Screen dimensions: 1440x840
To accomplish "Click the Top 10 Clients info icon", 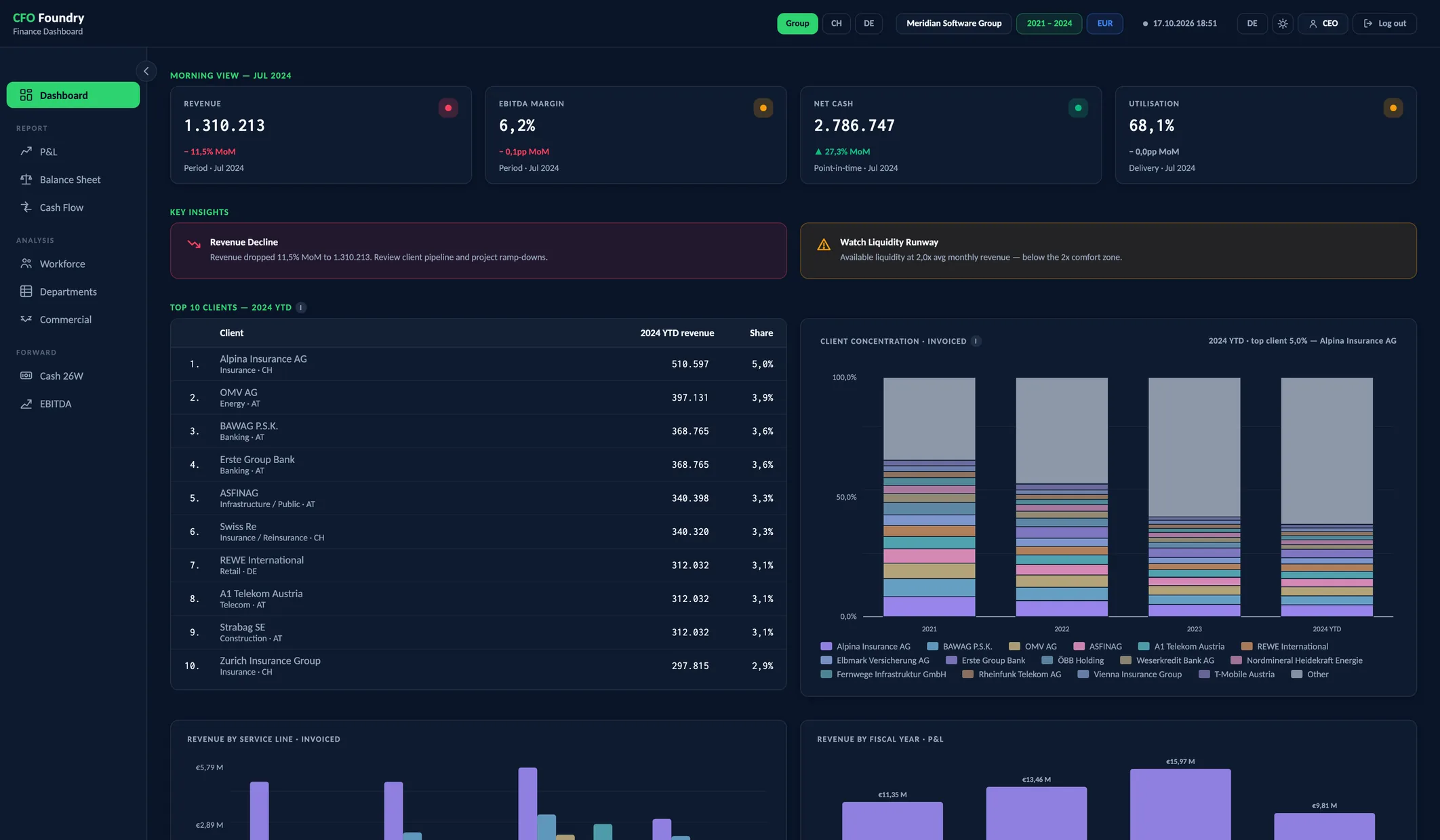I will coord(301,308).
